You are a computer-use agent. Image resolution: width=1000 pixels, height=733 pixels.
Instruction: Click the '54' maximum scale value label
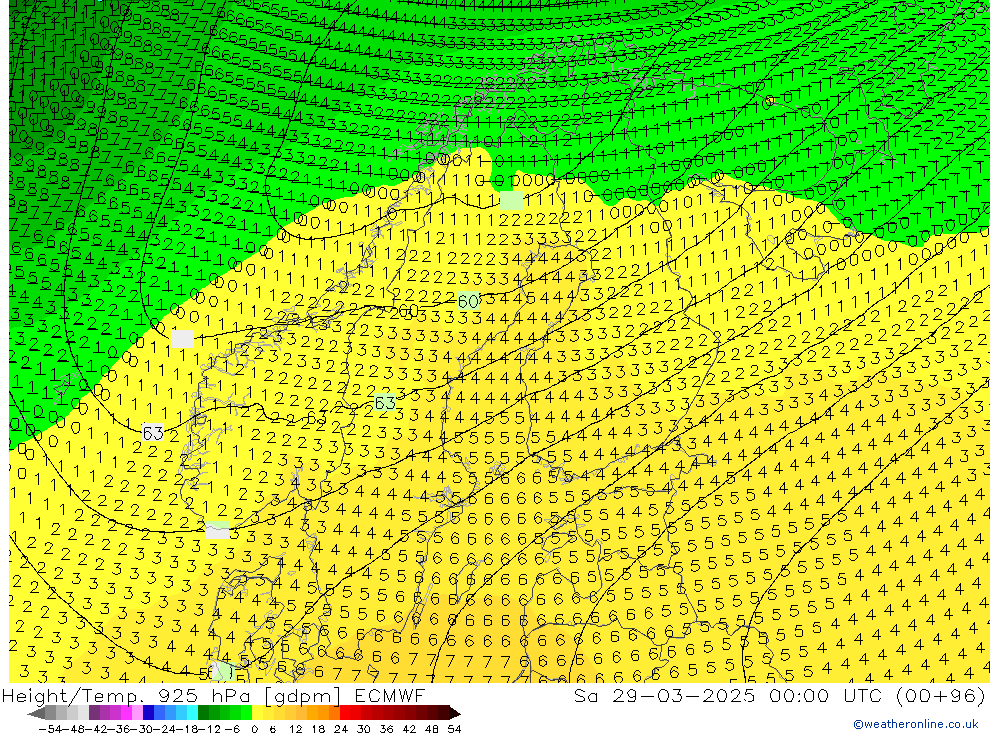click(x=454, y=729)
